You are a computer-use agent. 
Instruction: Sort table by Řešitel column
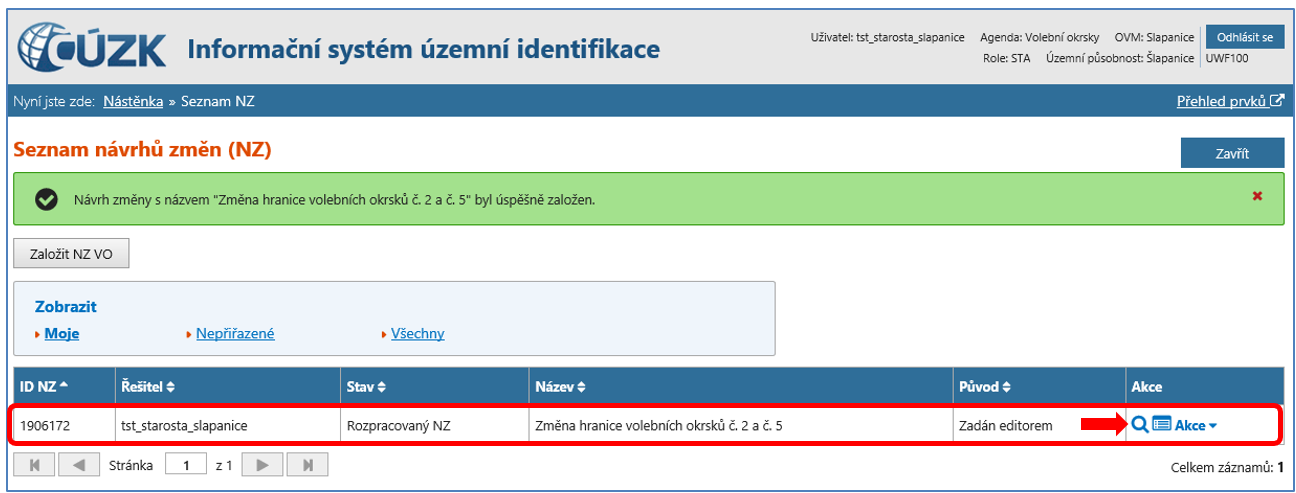148,386
